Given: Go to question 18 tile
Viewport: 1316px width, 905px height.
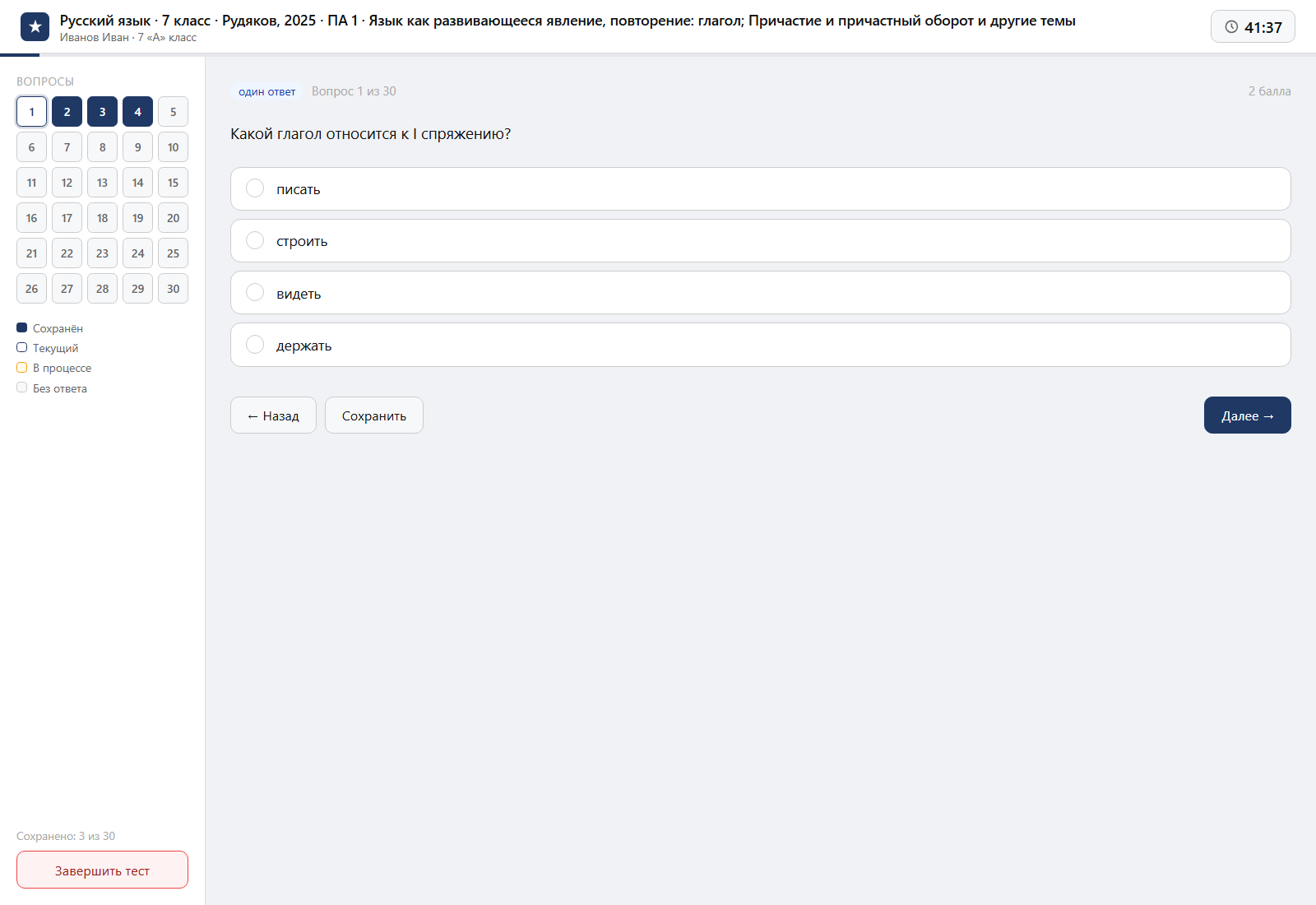Looking at the screenshot, I should pyautogui.click(x=102, y=218).
